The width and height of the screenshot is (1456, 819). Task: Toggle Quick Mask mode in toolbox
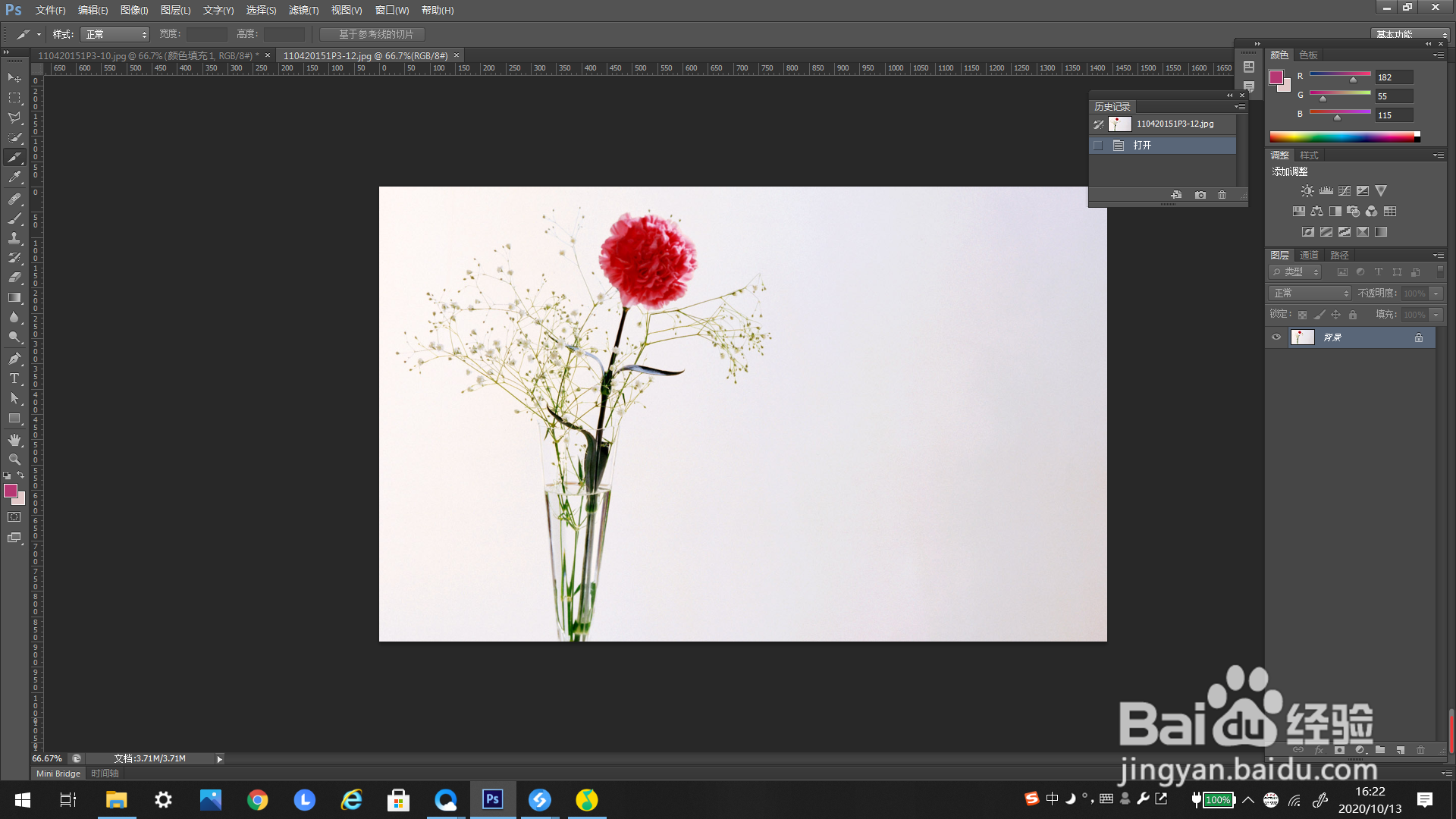14,517
